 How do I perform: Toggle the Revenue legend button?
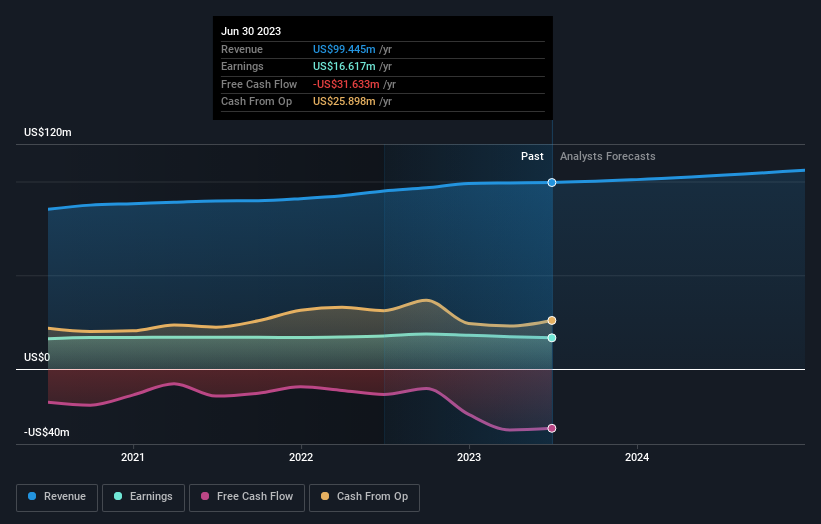(57, 497)
